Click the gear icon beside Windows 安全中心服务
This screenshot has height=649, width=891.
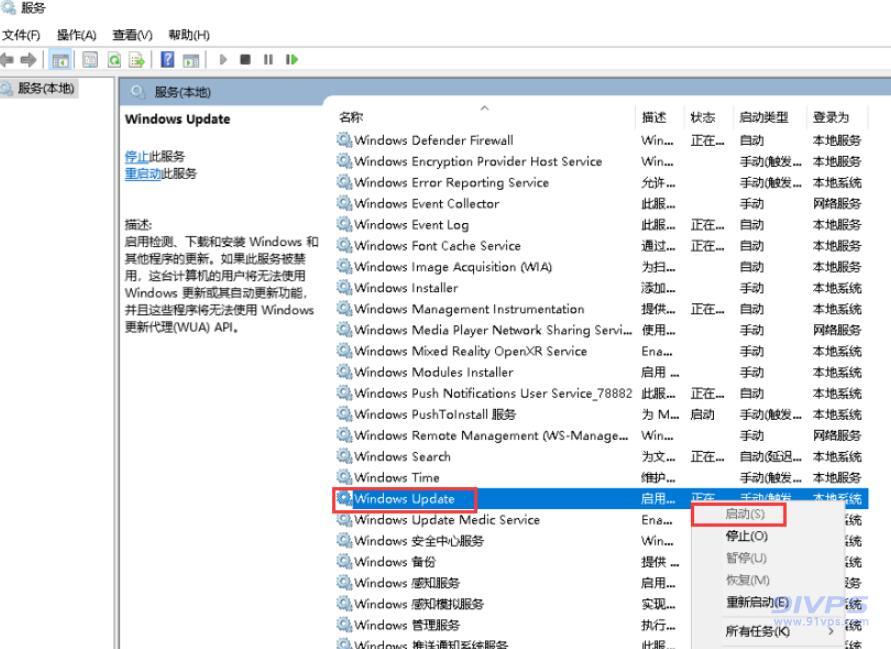(344, 540)
